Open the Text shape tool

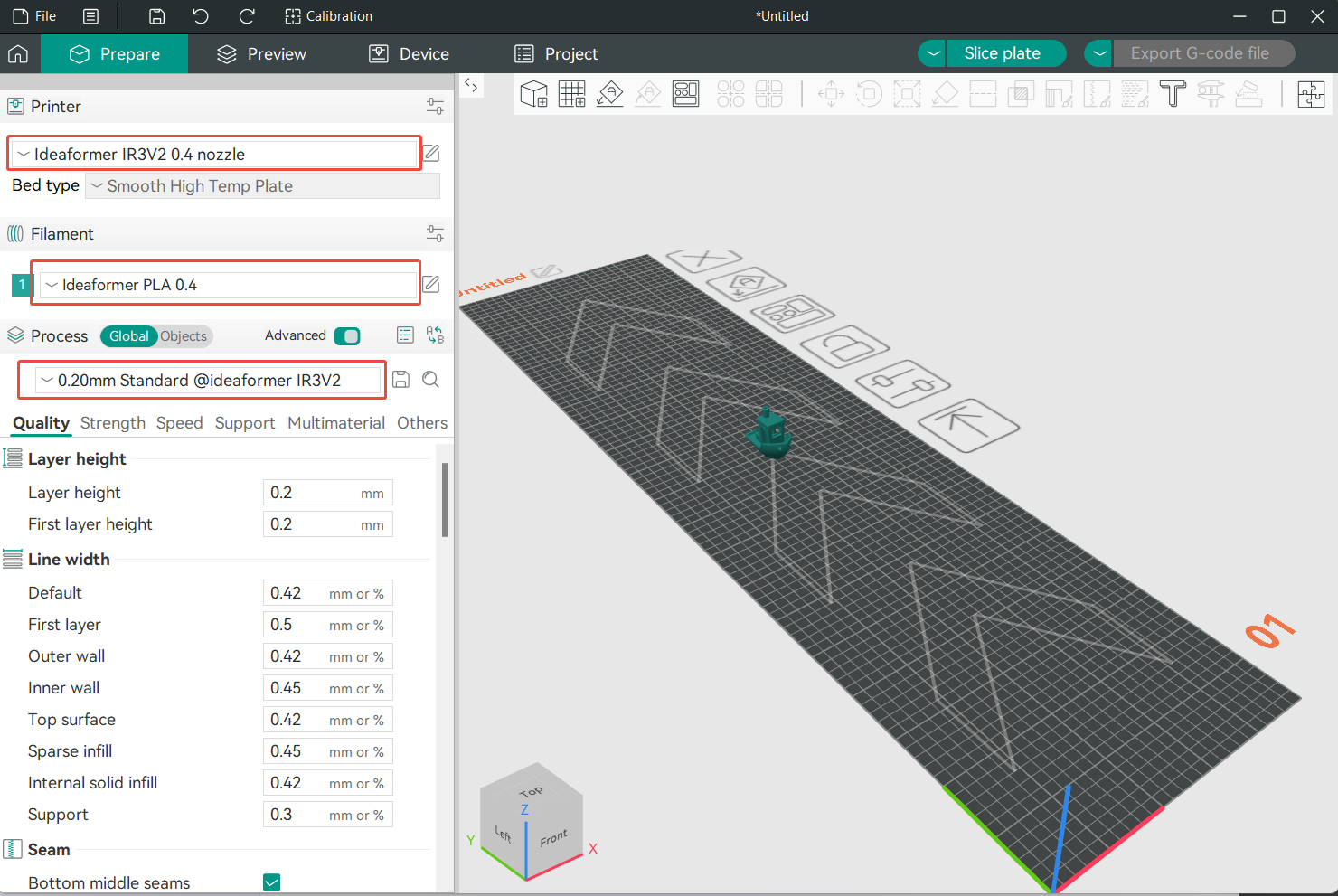coord(1173,93)
